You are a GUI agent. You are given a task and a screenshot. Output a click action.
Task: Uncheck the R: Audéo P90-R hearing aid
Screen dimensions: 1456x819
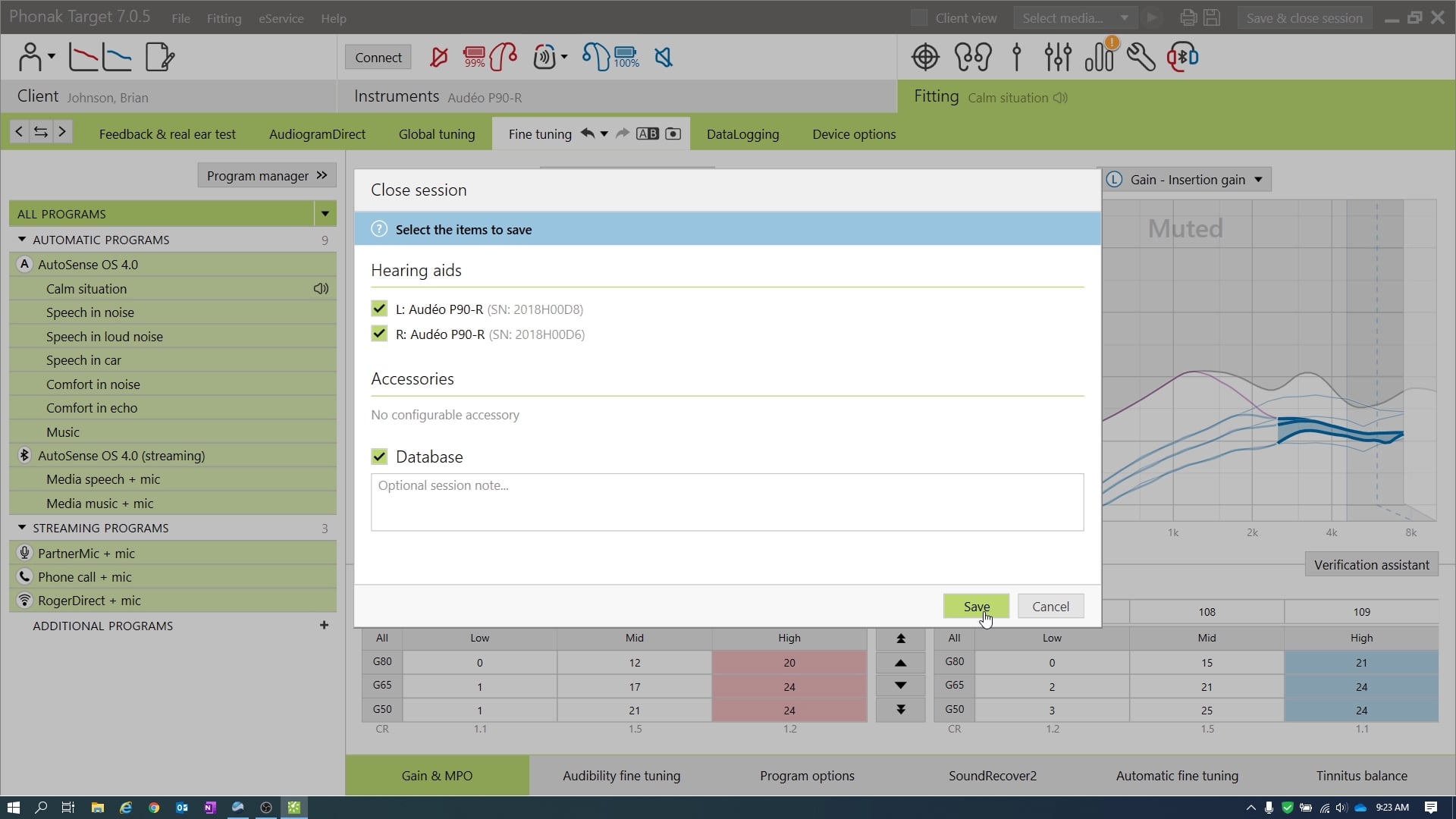[x=379, y=334]
